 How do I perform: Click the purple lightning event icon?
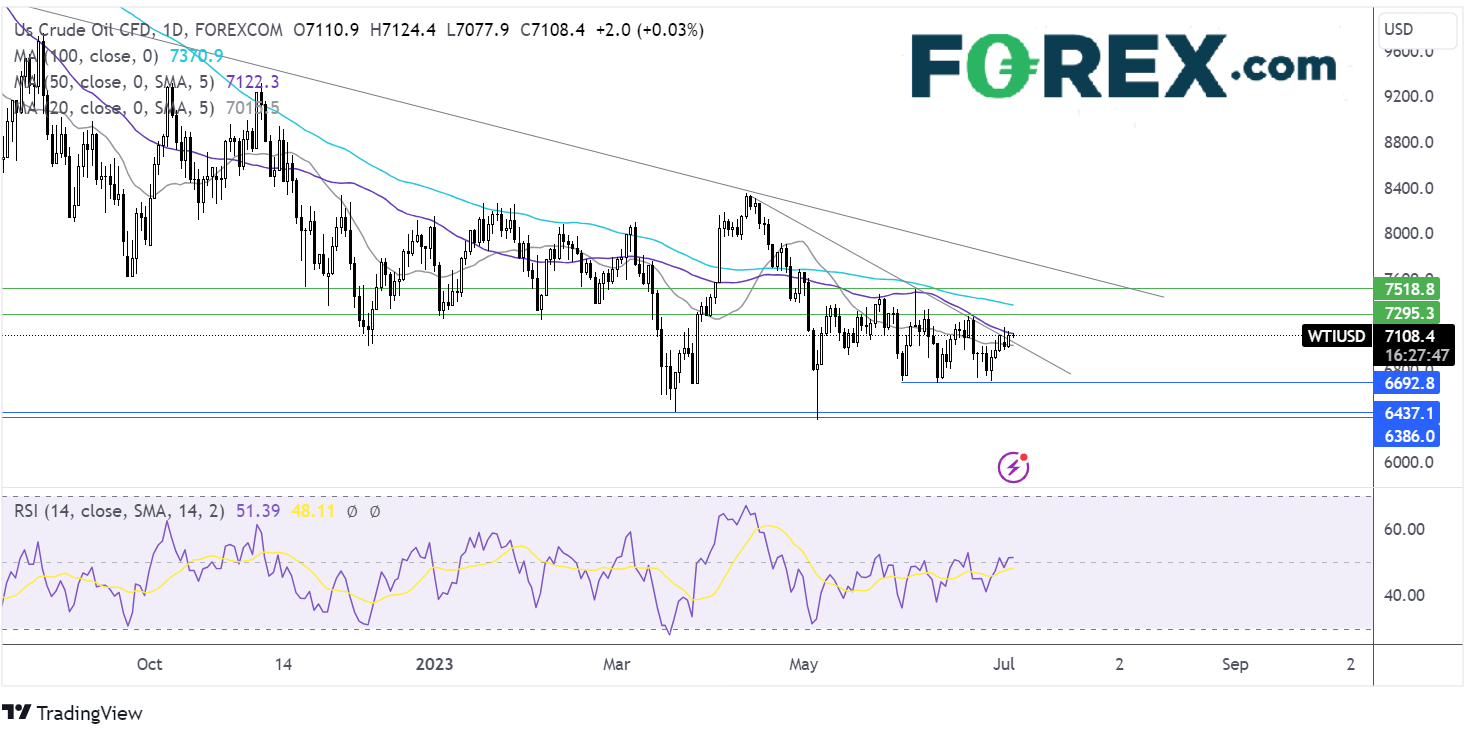[1014, 466]
